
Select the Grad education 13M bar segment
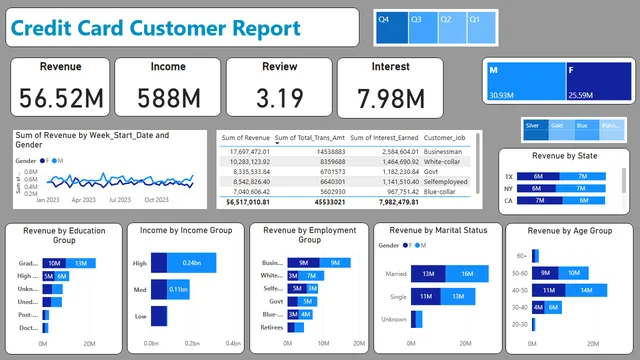coord(81,263)
